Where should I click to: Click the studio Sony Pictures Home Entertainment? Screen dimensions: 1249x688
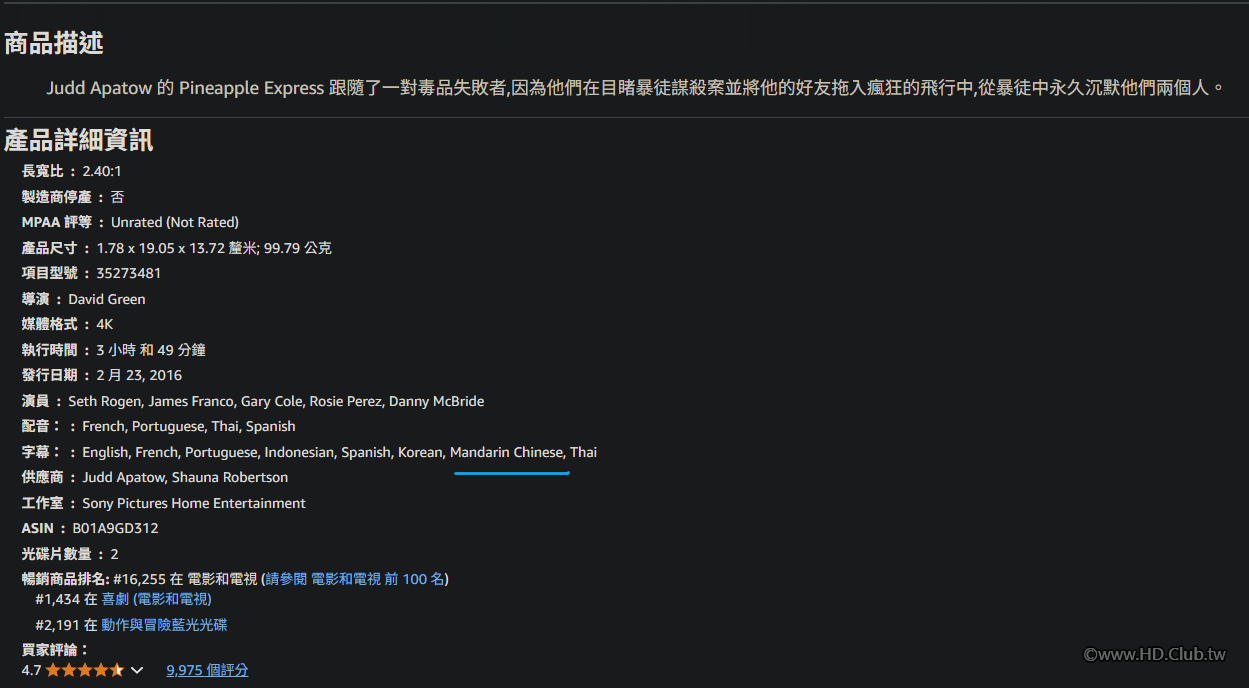(194, 503)
